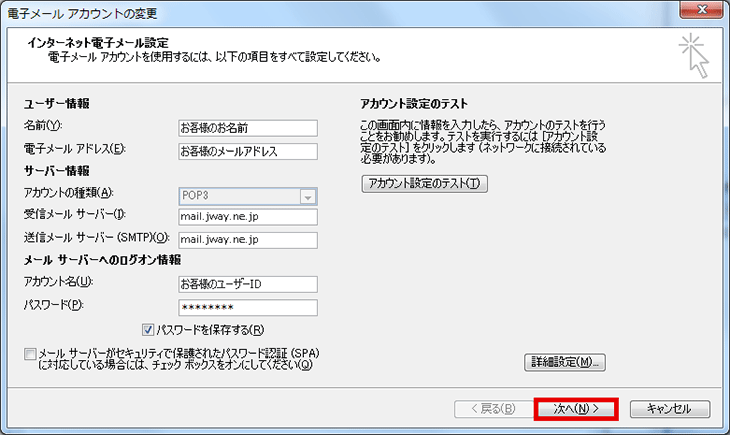The height and width of the screenshot is (435, 730).
Task: Click the 受信メール サーバー(I) label
Action: point(75,214)
